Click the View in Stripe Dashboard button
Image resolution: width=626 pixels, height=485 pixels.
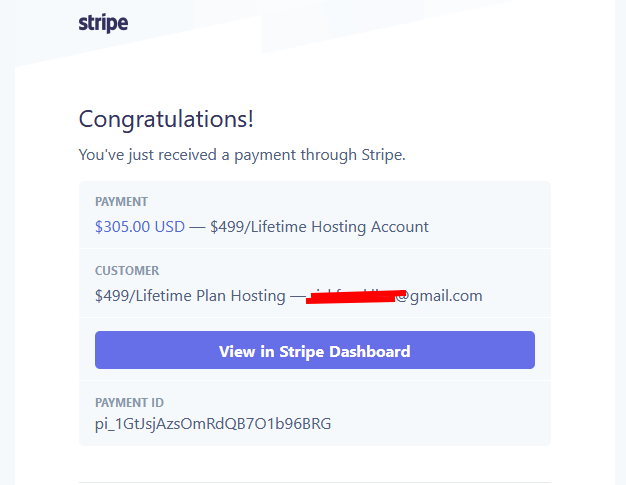(x=315, y=350)
